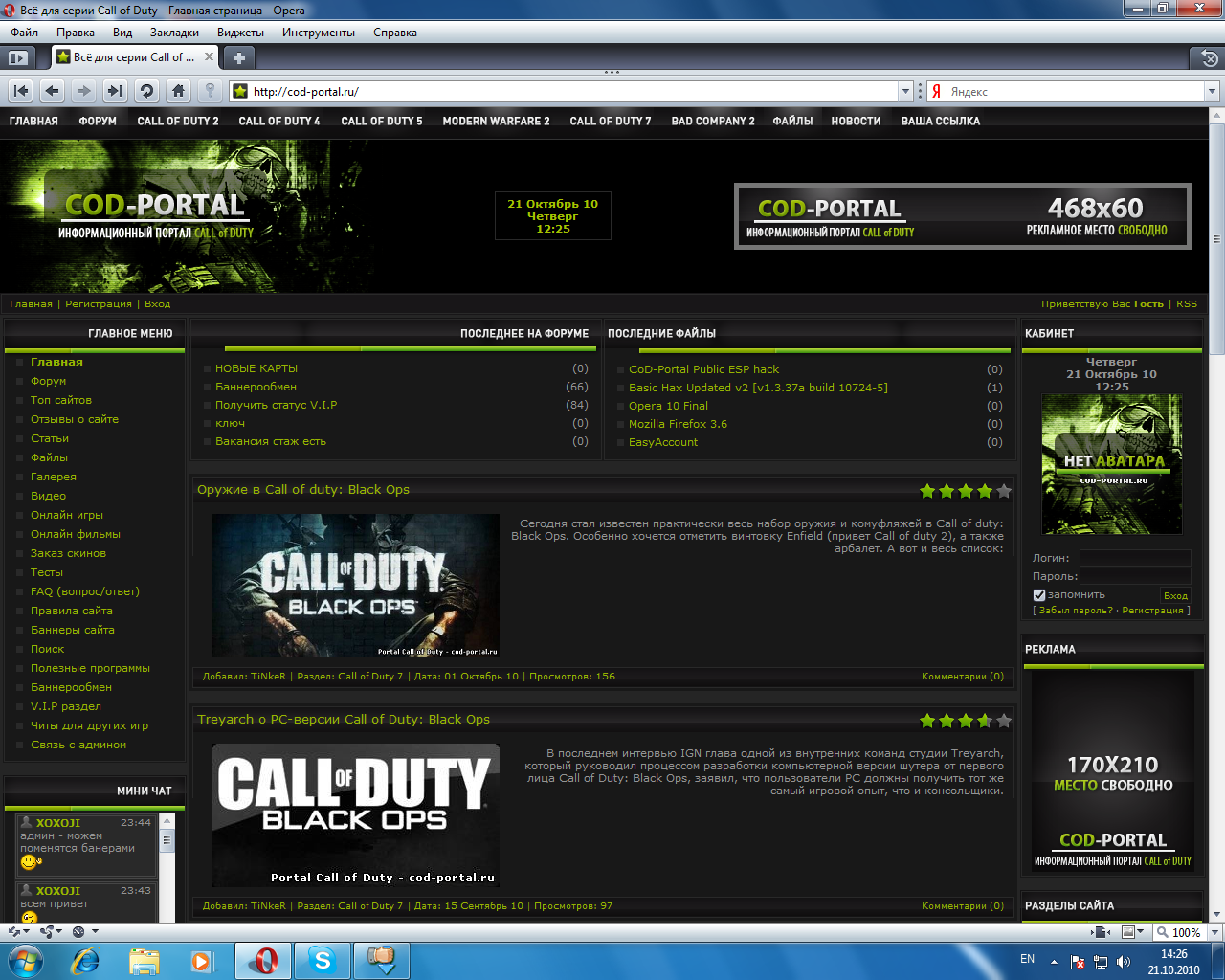Open 'Комментарии (0)' of the weapons article
The image size is (1225, 980).
pyautogui.click(x=963, y=676)
